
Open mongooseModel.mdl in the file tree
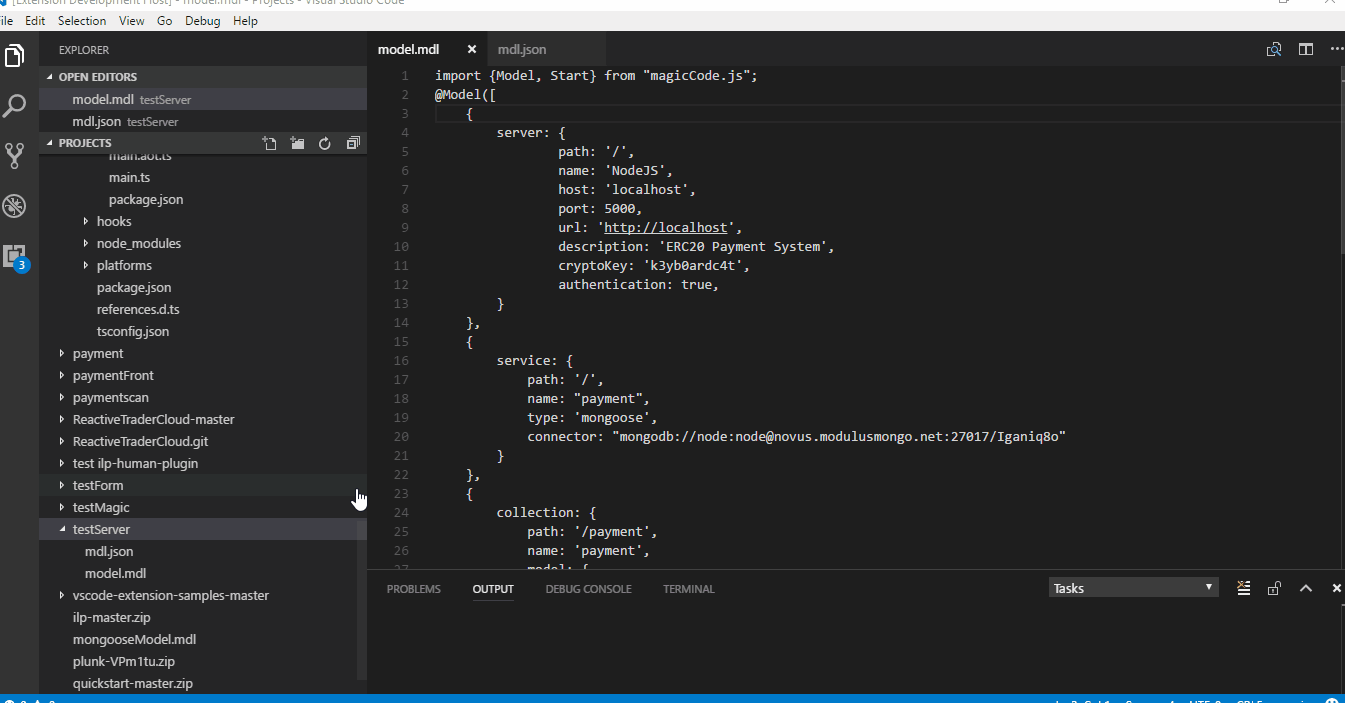(203, 639)
